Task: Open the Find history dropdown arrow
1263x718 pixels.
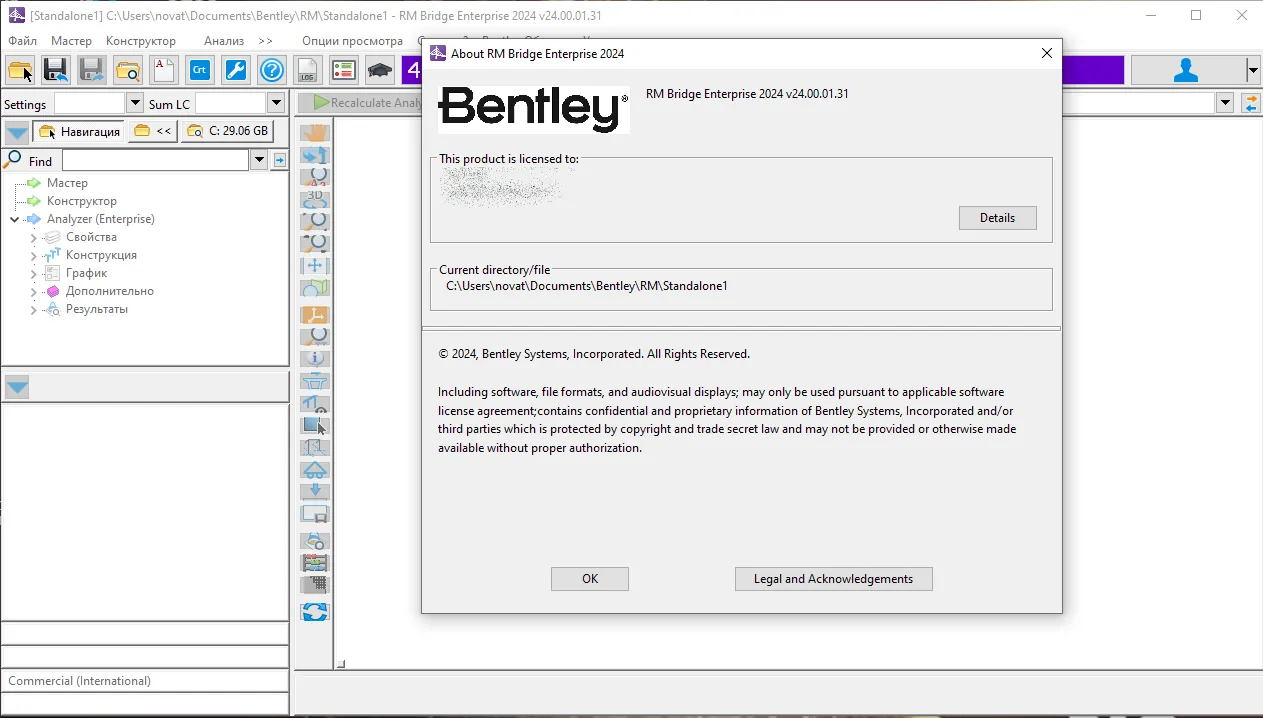Action: point(259,160)
